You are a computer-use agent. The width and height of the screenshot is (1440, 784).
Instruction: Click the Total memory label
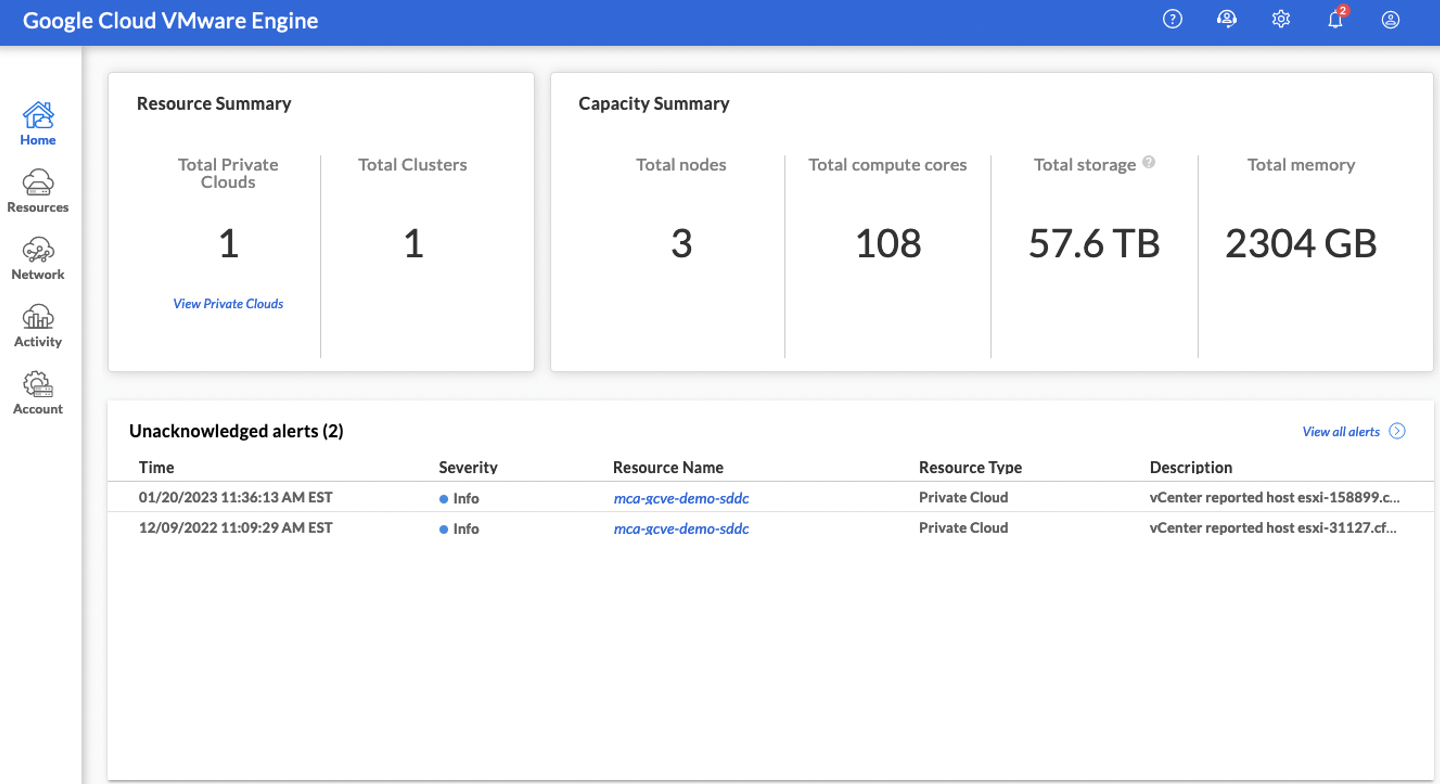click(x=1301, y=164)
